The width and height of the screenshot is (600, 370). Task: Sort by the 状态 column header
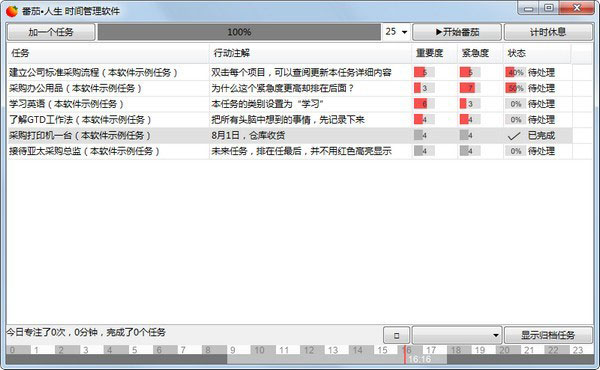(537, 53)
